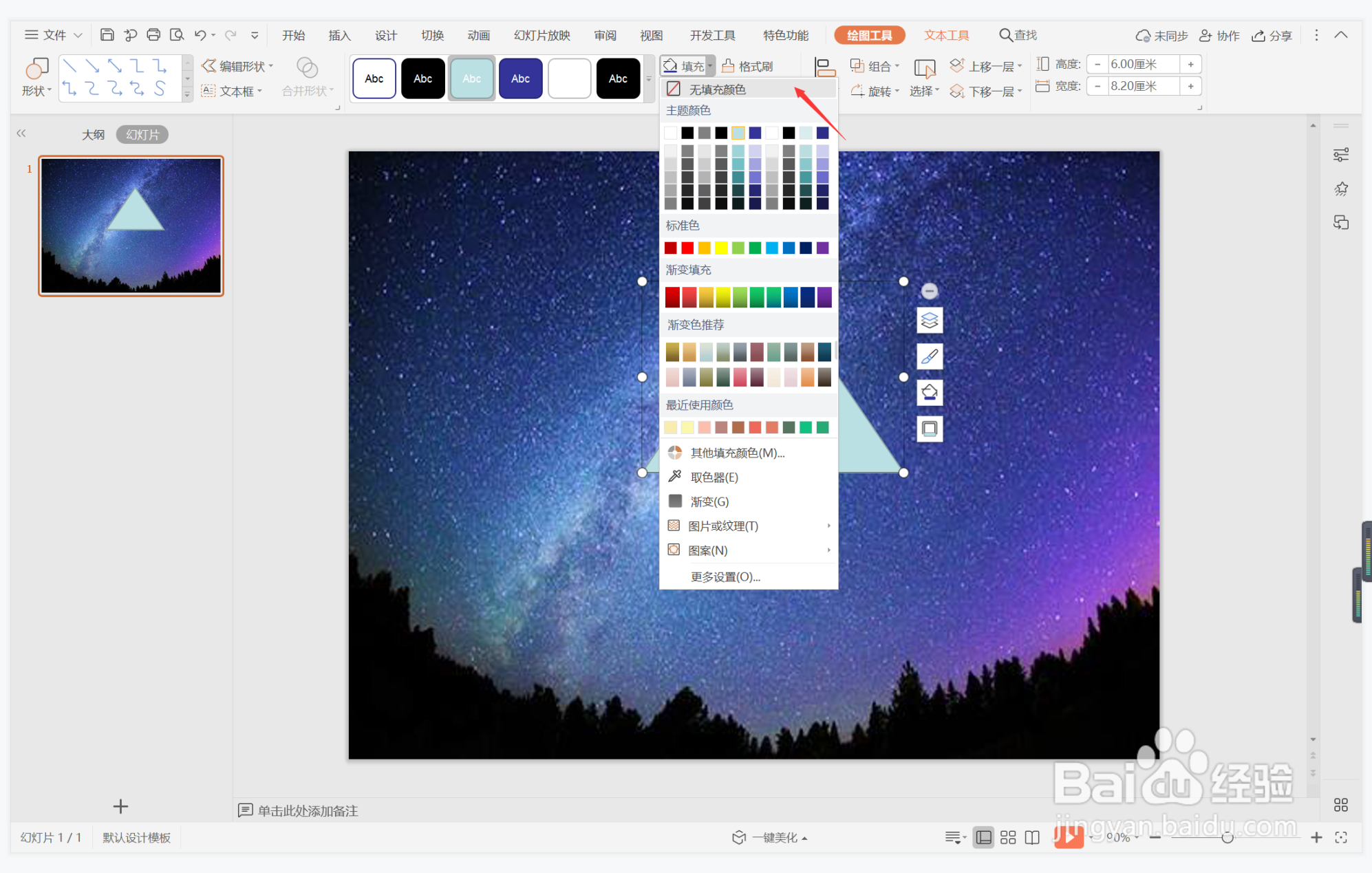Click the eyedropper 取色器 option
Screen dimensions: 1372x873
(714, 477)
